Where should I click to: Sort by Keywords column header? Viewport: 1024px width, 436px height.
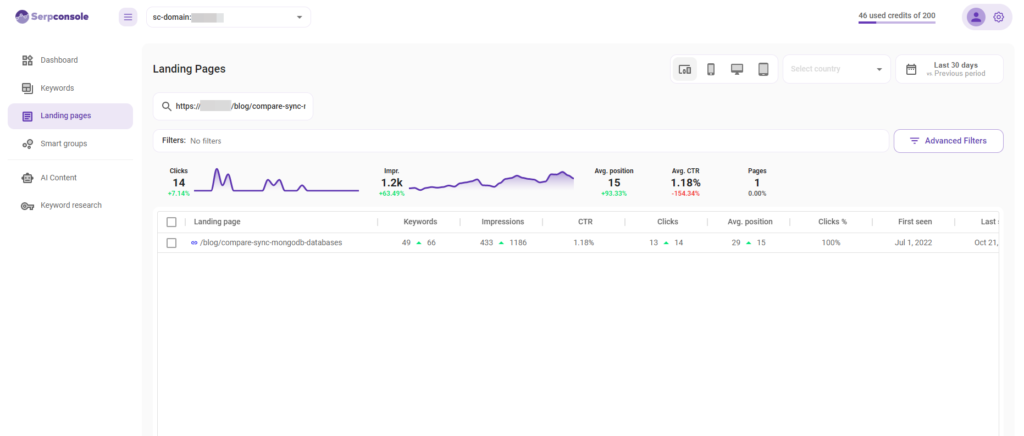click(420, 222)
